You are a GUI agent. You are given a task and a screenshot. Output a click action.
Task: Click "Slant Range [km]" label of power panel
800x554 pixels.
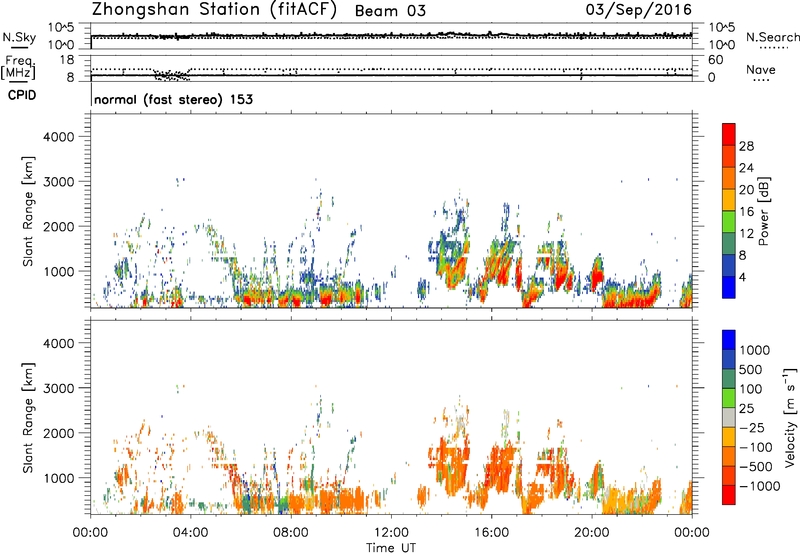(x=28, y=211)
